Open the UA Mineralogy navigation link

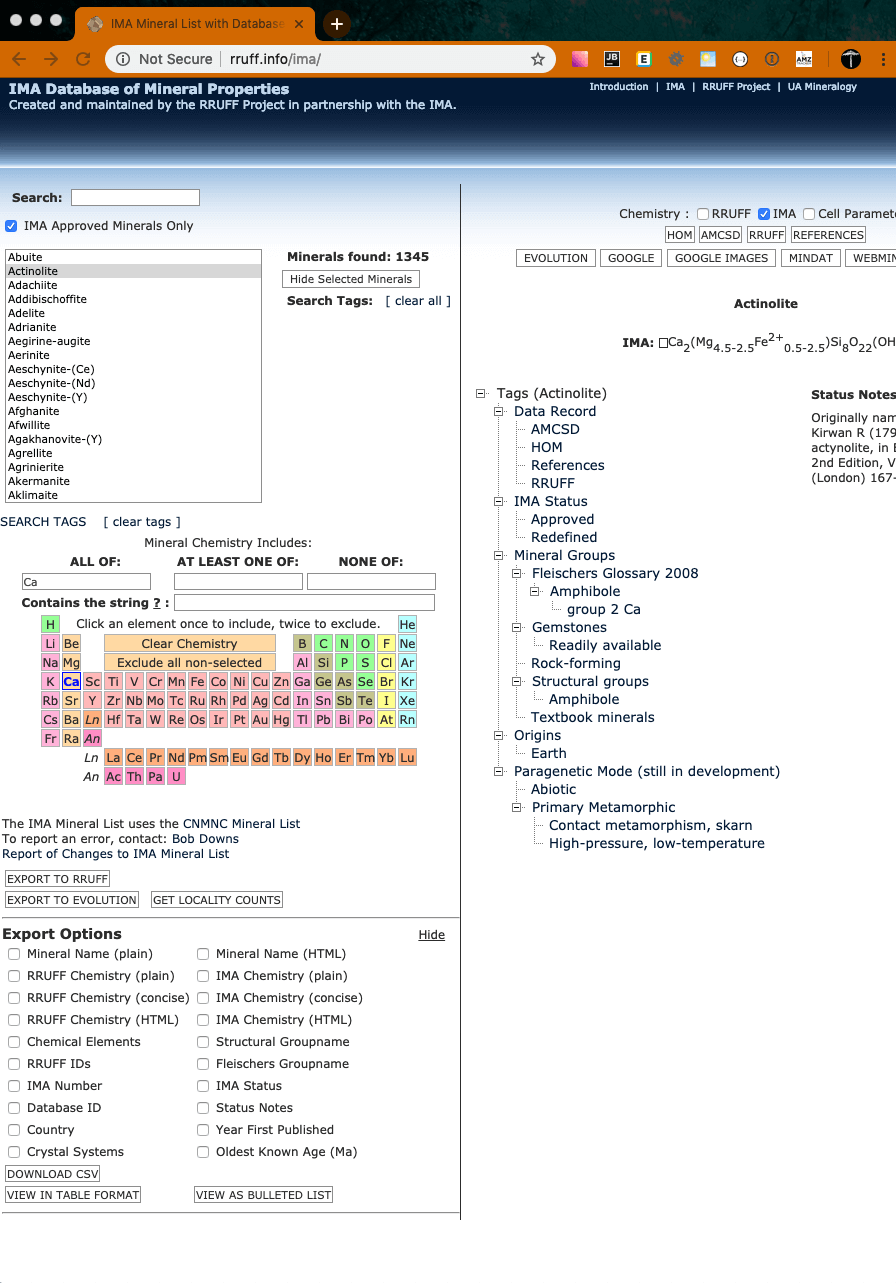click(822, 87)
